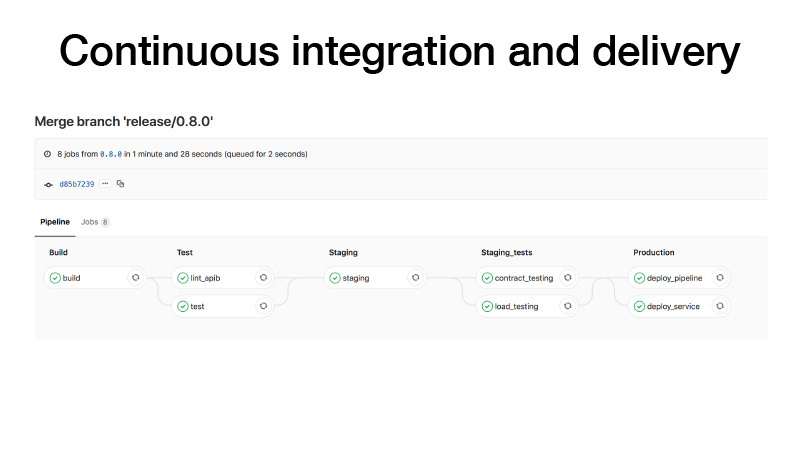Retry the deploy_service job
The width and height of the screenshot is (800, 450).
[719, 306]
